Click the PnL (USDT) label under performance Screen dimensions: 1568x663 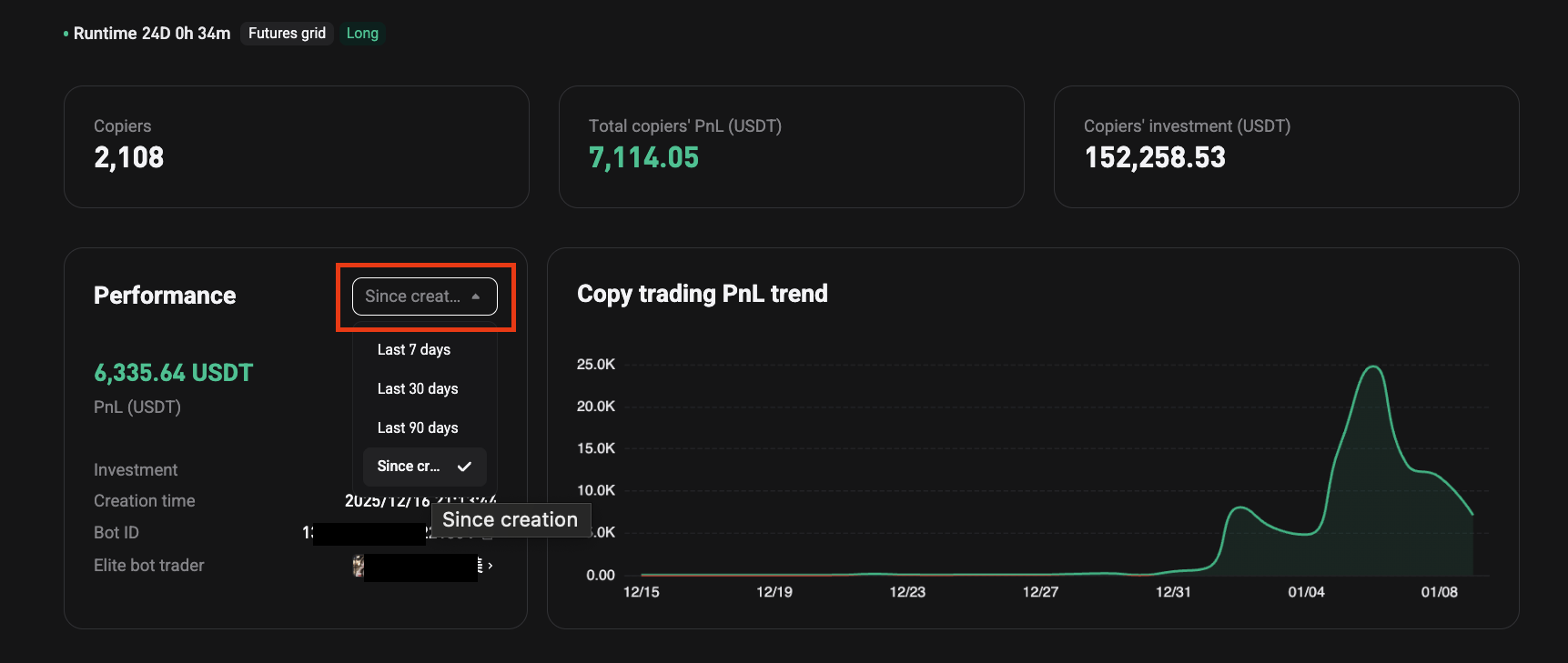tap(137, 407)
